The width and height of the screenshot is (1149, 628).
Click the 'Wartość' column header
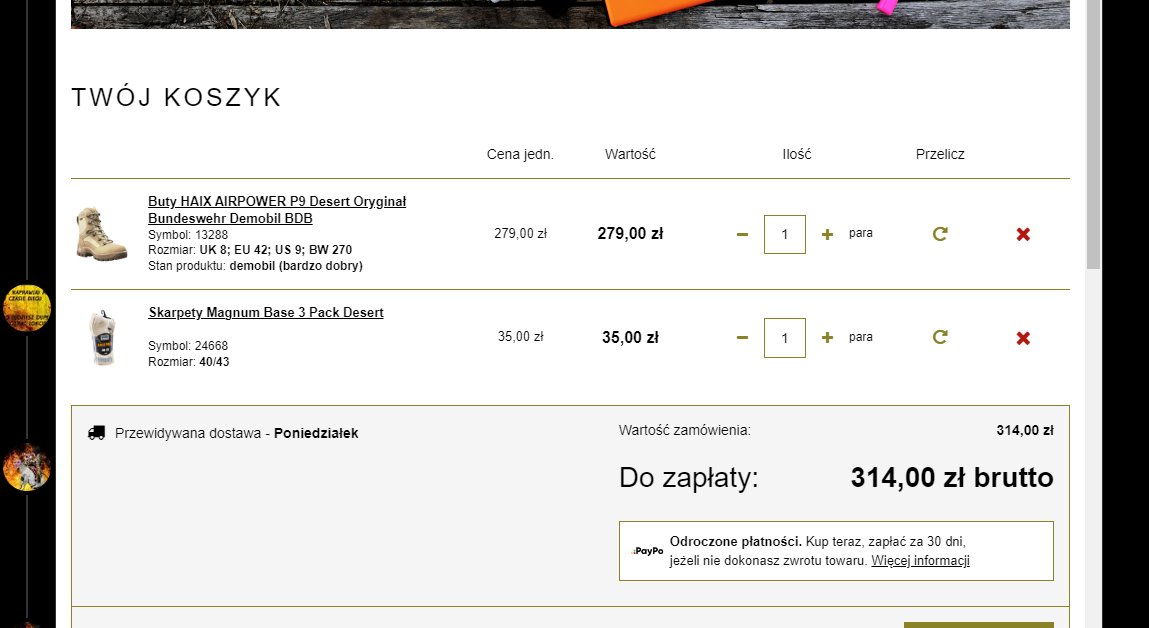coord(630,155)
